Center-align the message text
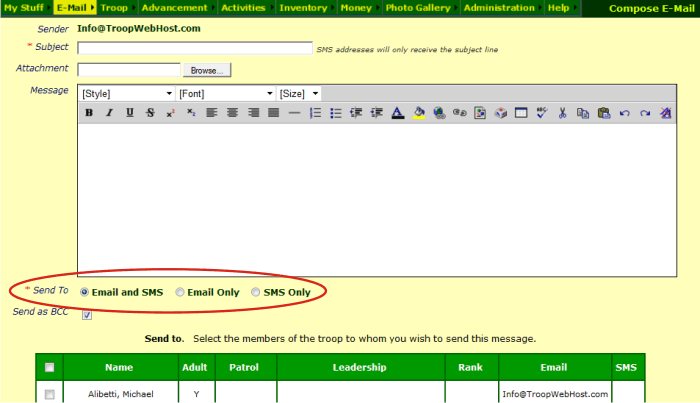Image resolution: width=700 pixels, height=403 pixels. [233, 113]
